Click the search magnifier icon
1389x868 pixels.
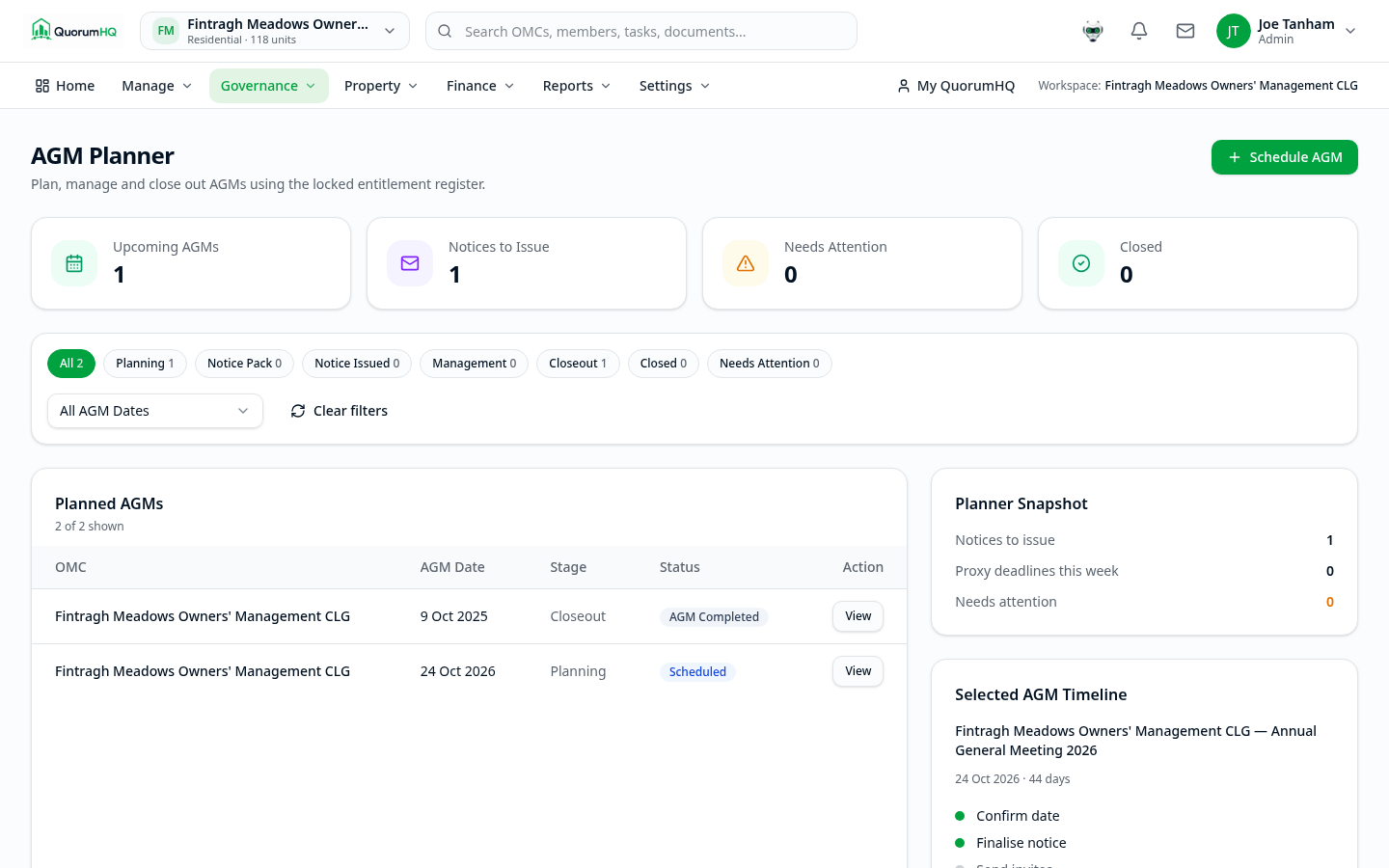click(x=445, y=31)
